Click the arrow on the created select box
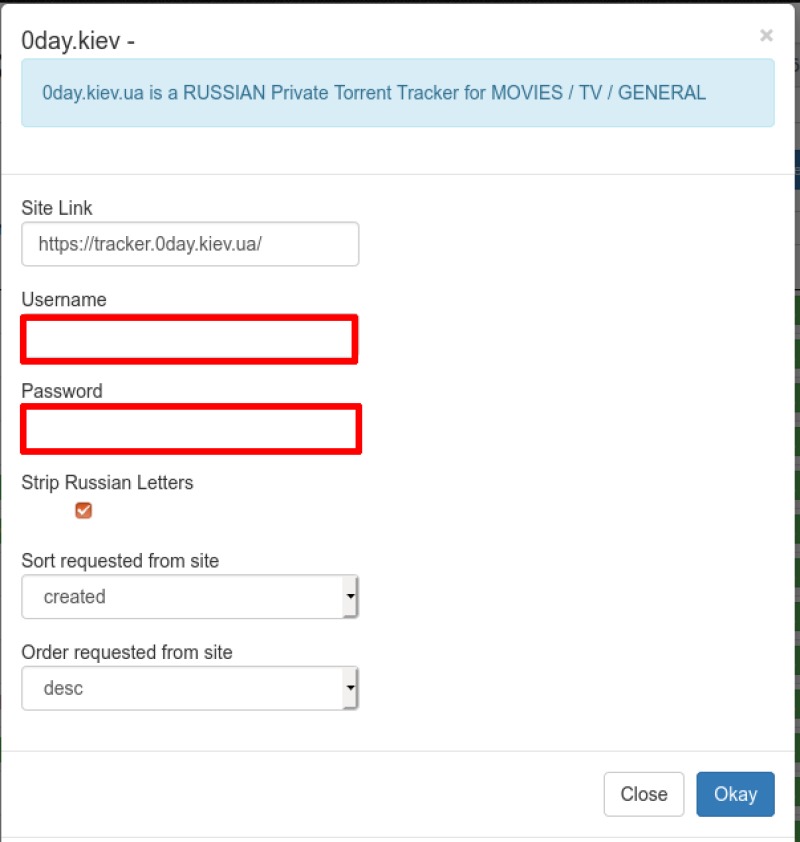Screen dimensions: 800x842 [351, 597]
